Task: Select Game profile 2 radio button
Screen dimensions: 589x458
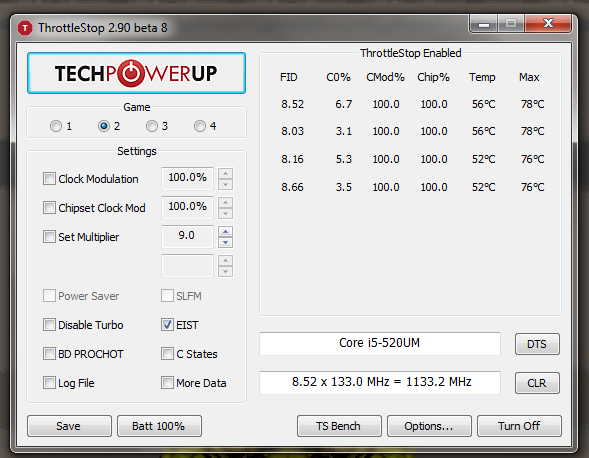Action: point(104,126)
